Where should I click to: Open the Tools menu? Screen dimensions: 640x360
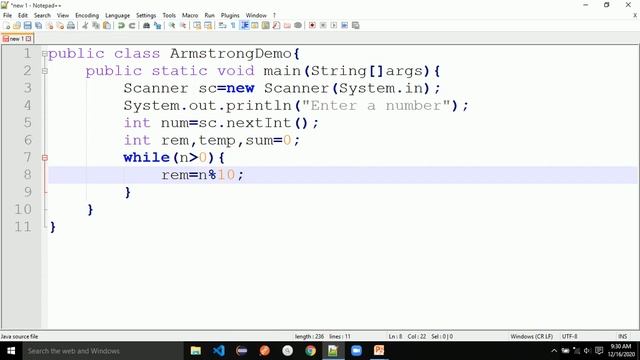[169, 15]
